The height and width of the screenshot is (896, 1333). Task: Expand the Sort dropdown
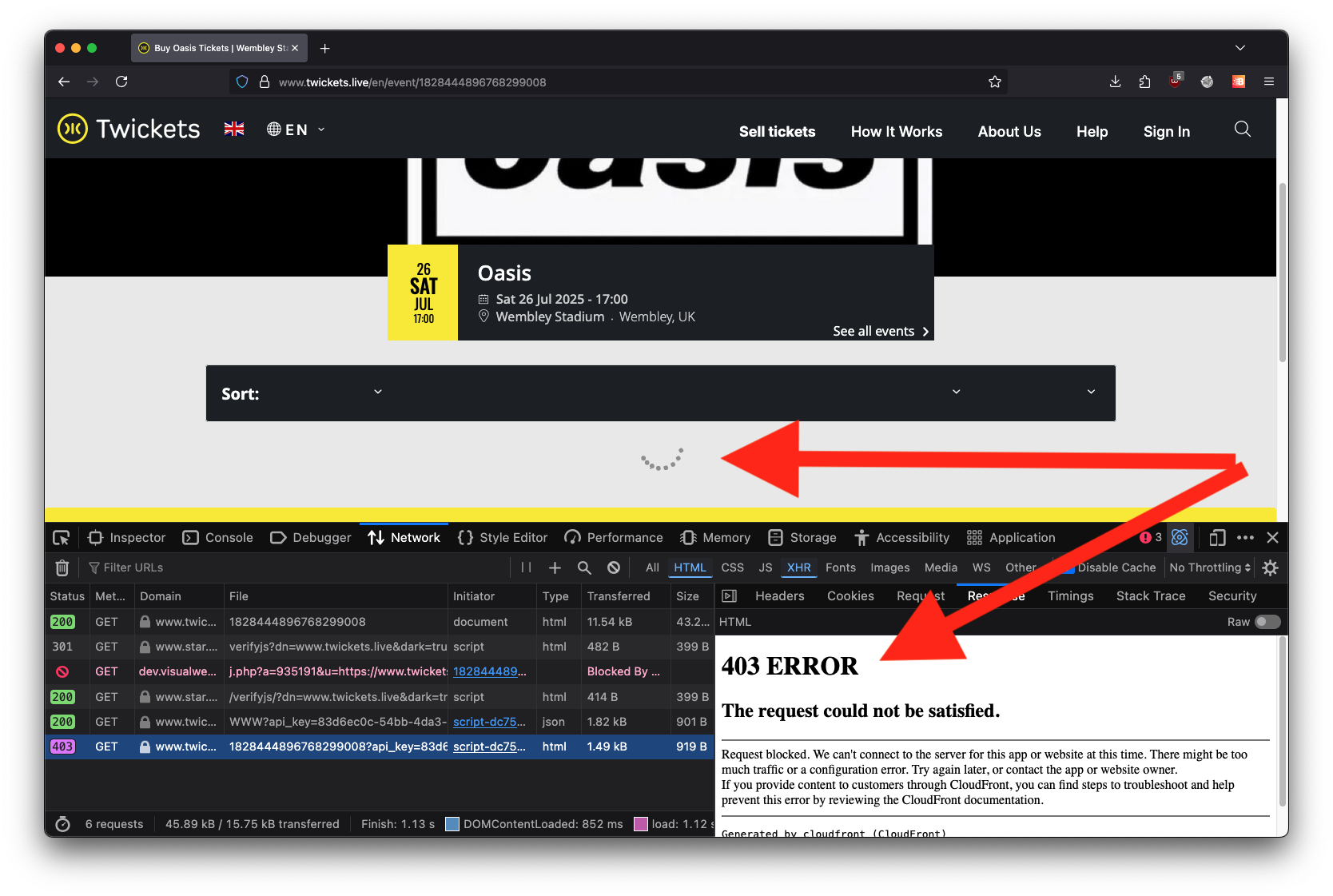[378, 392]
